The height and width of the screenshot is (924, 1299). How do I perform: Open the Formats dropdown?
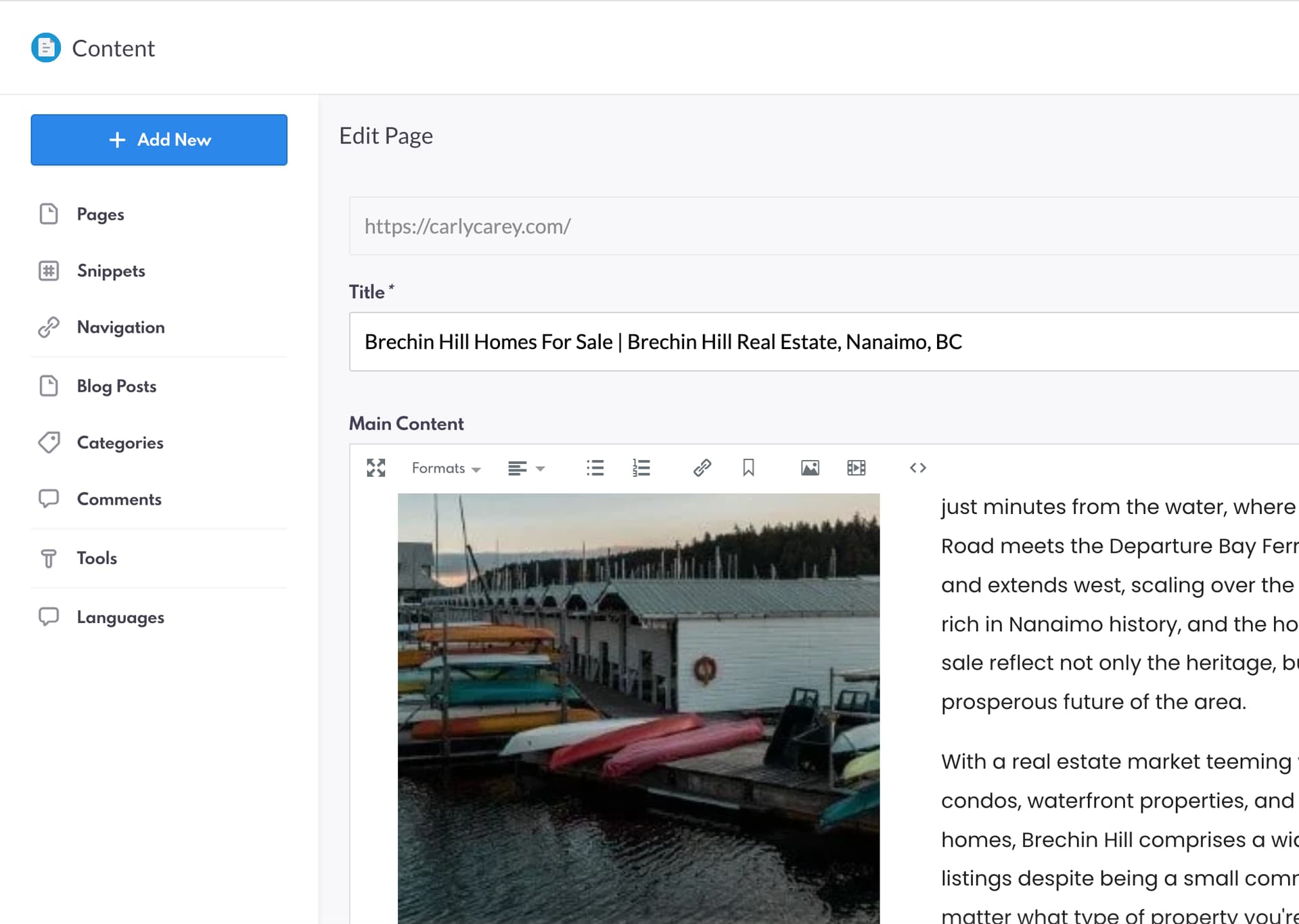pyautogui.click(x=446, y=468)
